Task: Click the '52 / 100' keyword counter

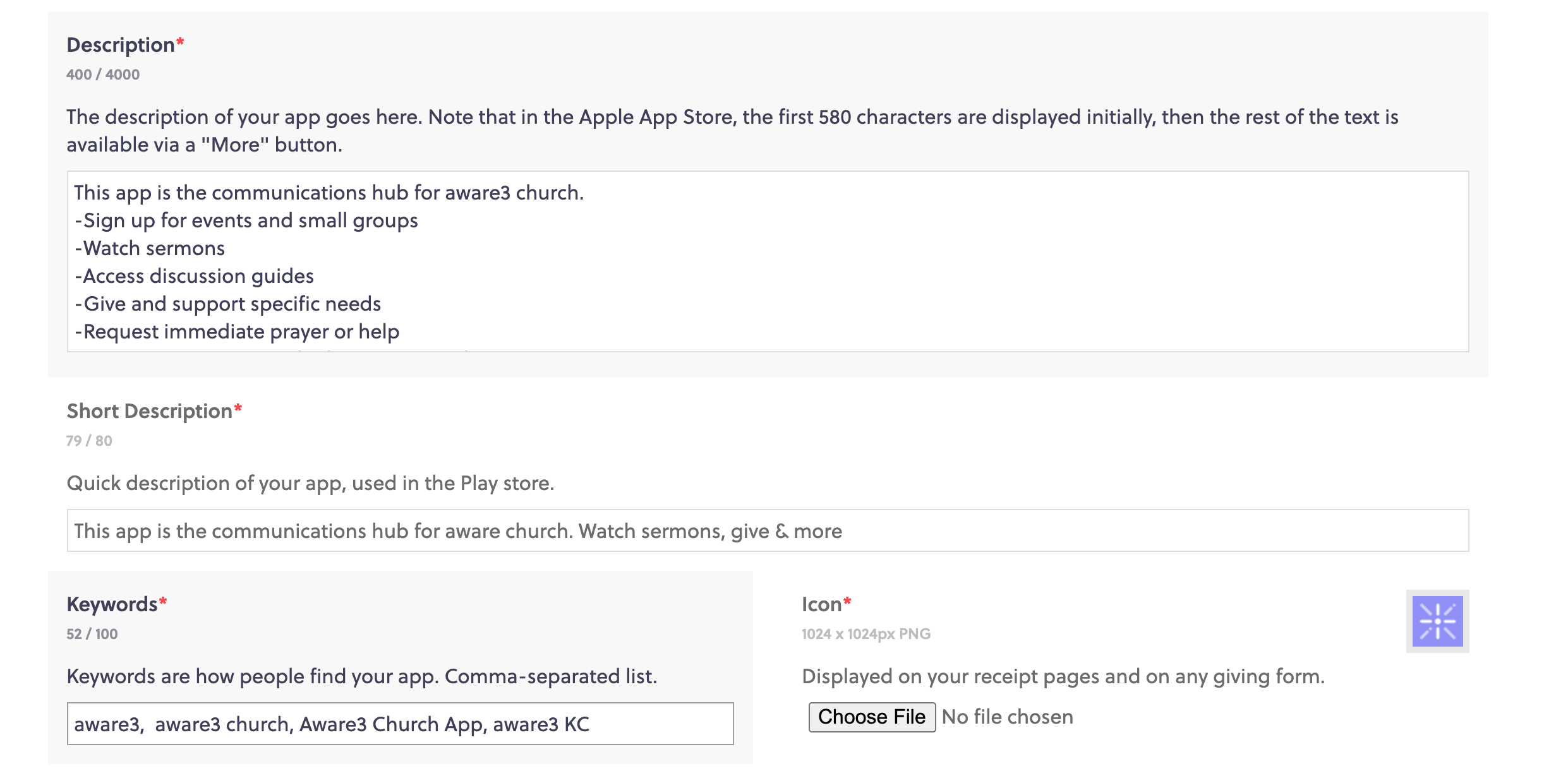Action: 92,634
